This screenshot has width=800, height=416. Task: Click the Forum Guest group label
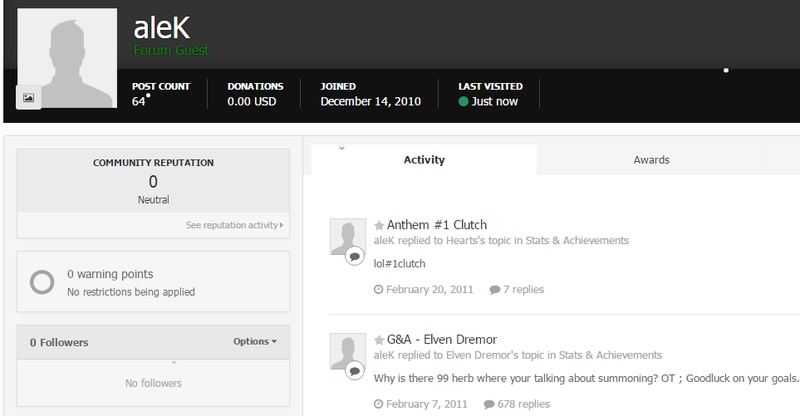click(171, 50)
